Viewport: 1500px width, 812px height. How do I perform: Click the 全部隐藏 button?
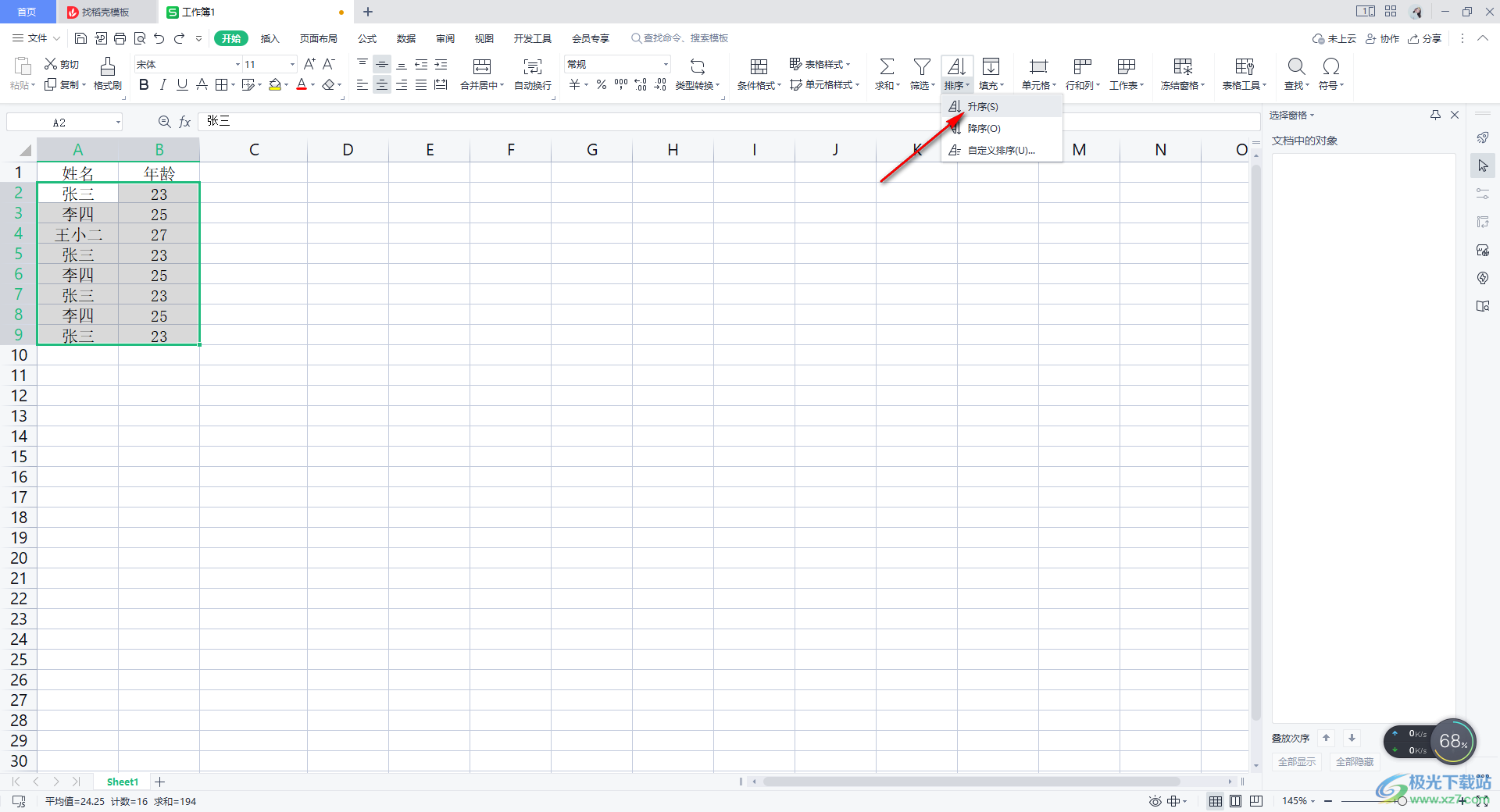tap(1354, 761)
